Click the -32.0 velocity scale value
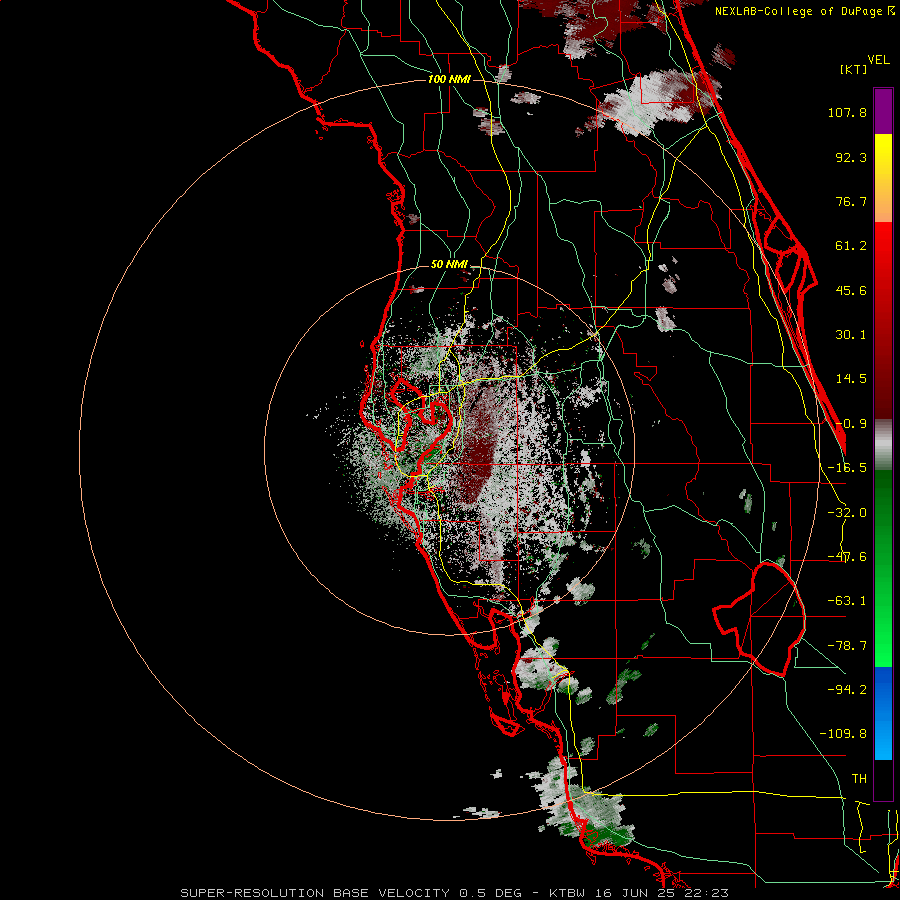Image resolution: width=900 pixels, height=900 pixels. tap(847, 513)
